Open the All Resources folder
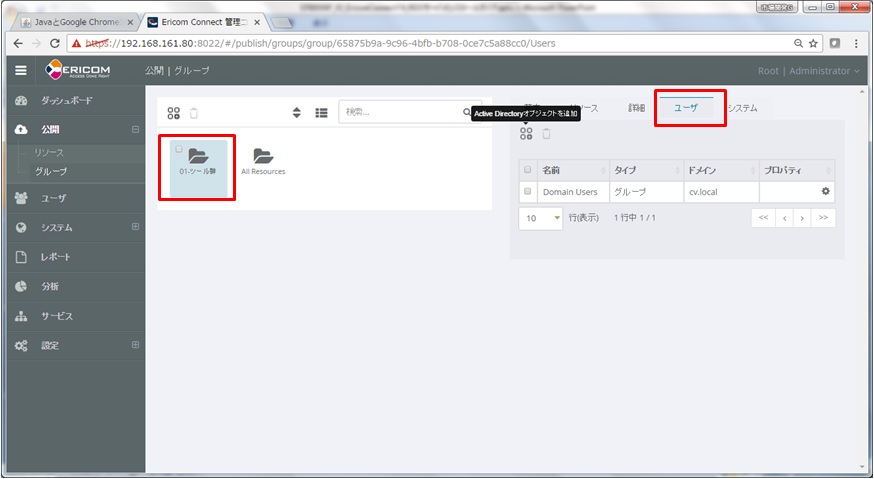This screenshot has width=874, height=479. (x=263, y=161)
